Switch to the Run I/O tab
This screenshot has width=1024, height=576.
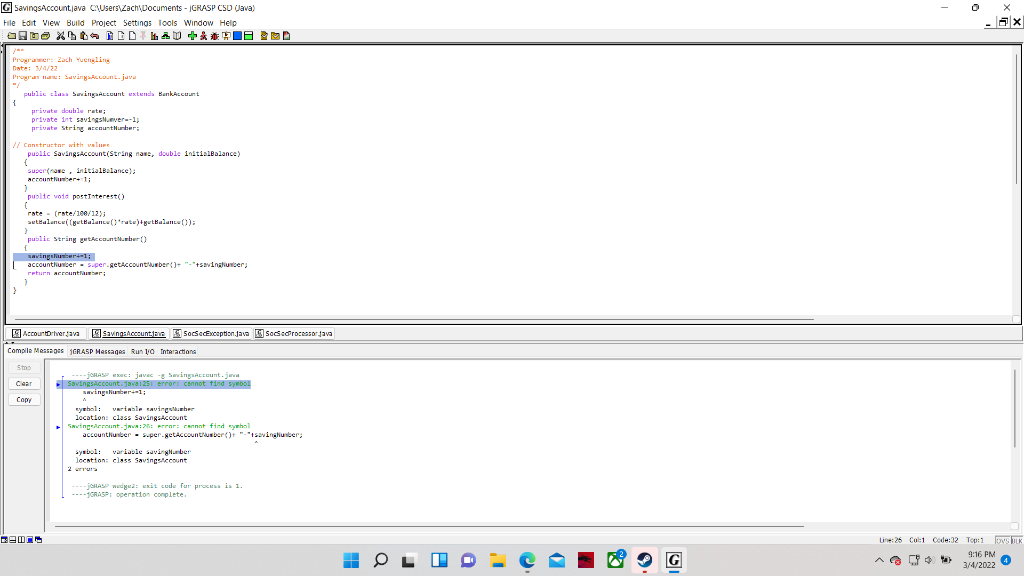142,351
